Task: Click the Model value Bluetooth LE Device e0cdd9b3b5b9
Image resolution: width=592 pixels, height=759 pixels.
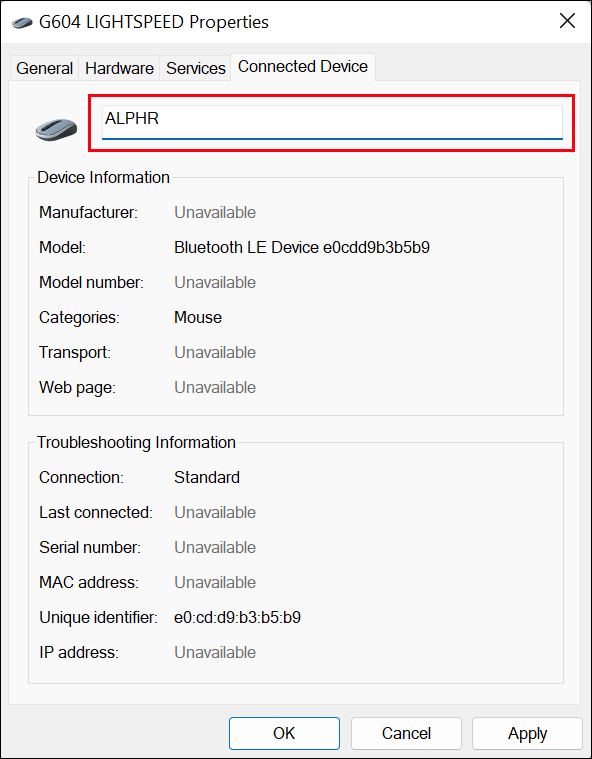Action: 302,247
